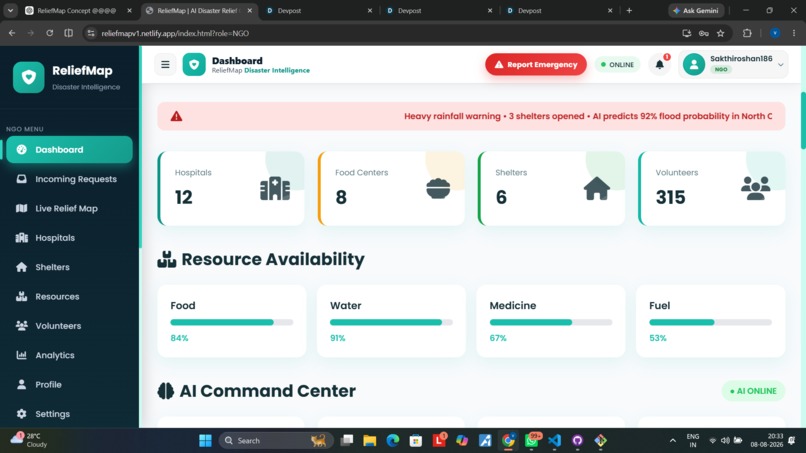Open WhatsApp from taskbar

(x=532, y=441)
